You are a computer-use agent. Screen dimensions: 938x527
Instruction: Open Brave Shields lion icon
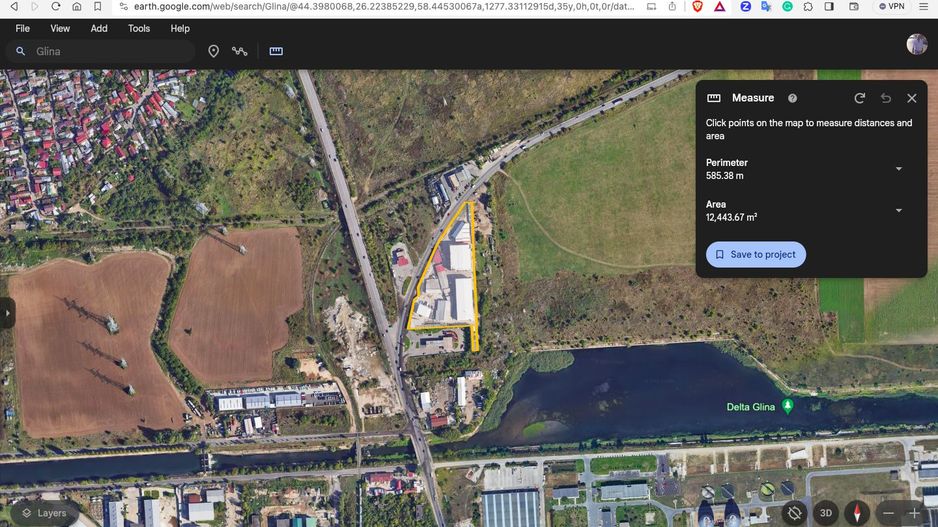(698, 7)
